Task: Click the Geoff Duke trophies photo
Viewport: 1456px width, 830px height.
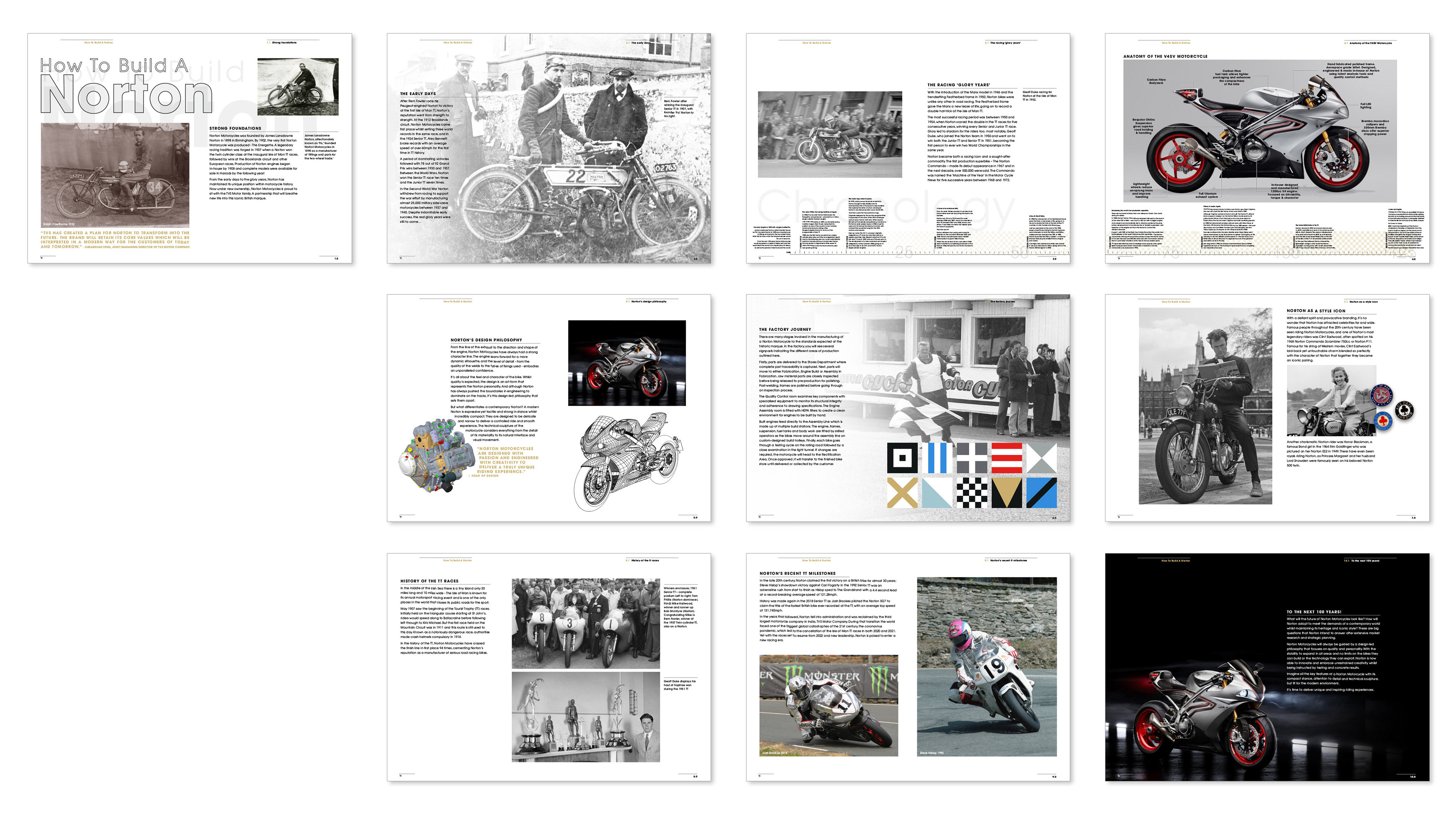Action: pyautogui.click(x=585, y=717)
